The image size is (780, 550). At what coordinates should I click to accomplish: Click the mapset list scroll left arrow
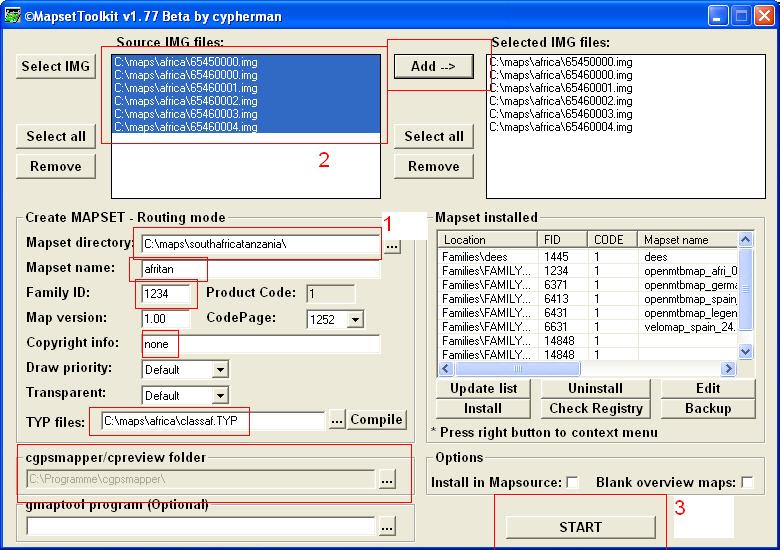click(x=446, y=368)
